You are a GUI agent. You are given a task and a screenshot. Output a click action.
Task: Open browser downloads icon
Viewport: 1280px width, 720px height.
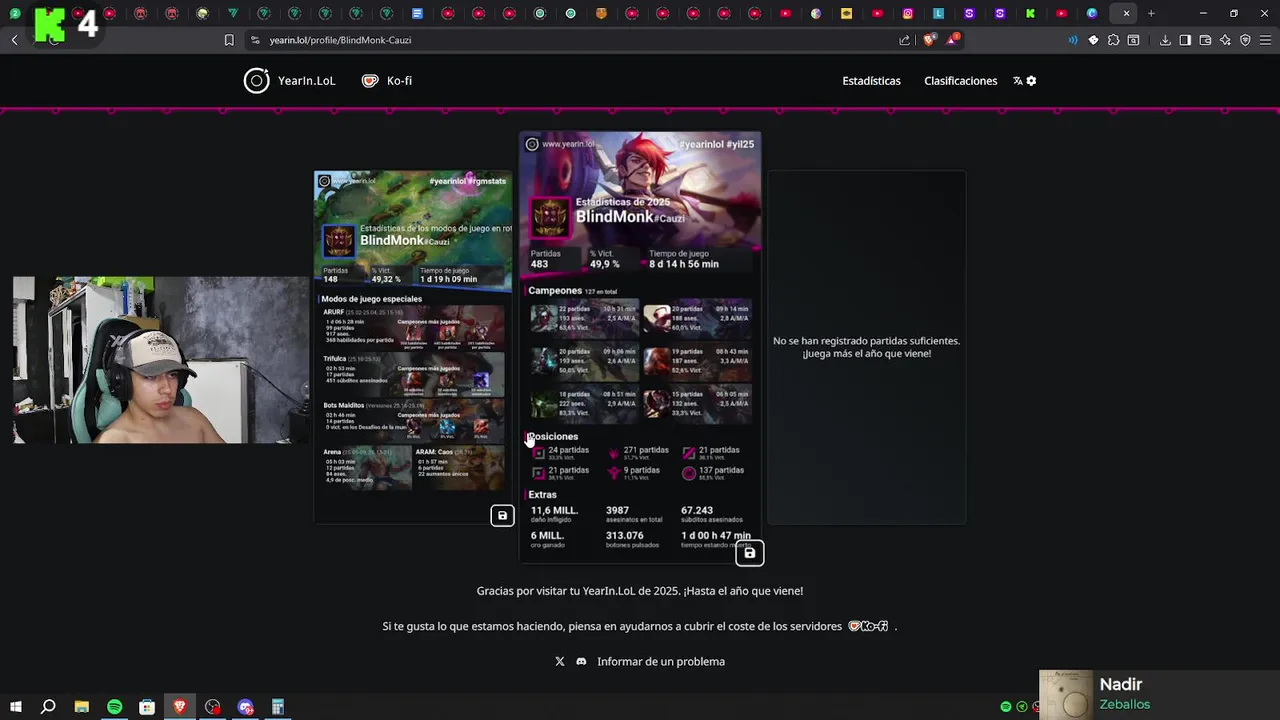click(x=1165, y=40)
